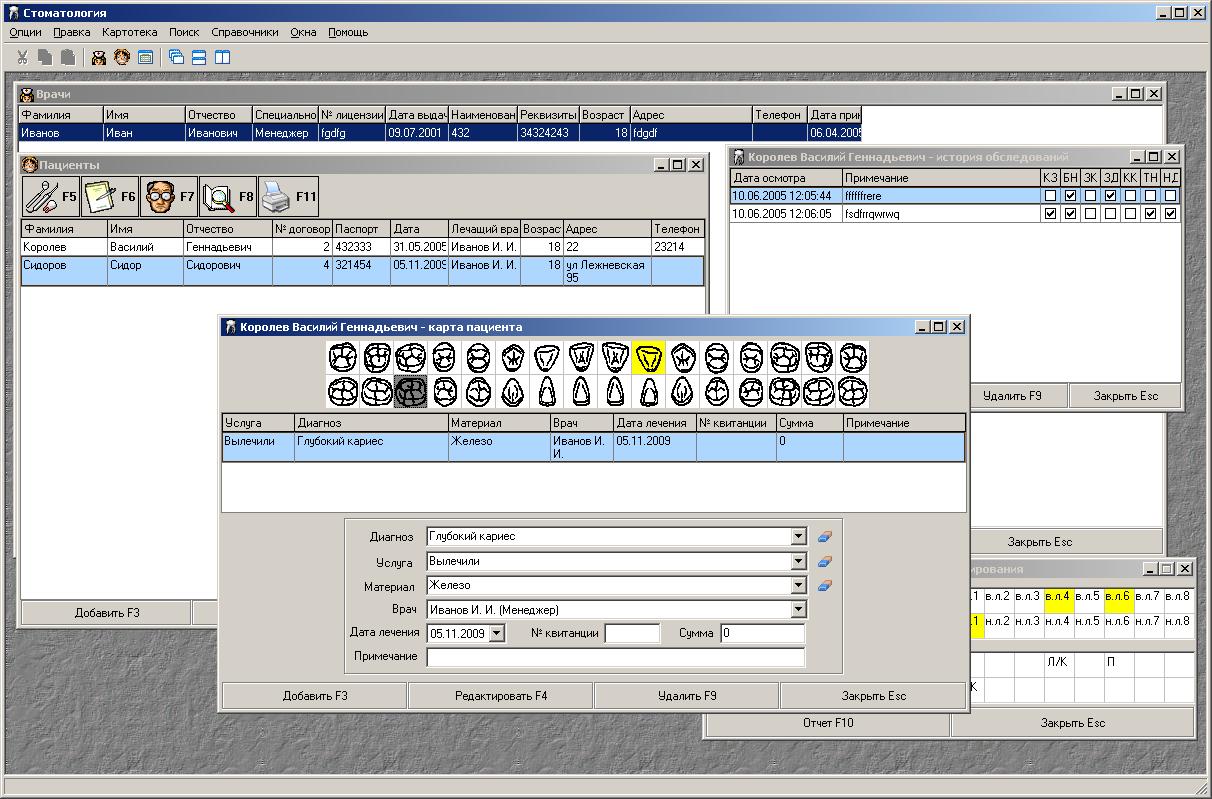The height and width of the screenshot is (799, 1212).
Task: Open the Картотека menu
Action: point(129,32)
